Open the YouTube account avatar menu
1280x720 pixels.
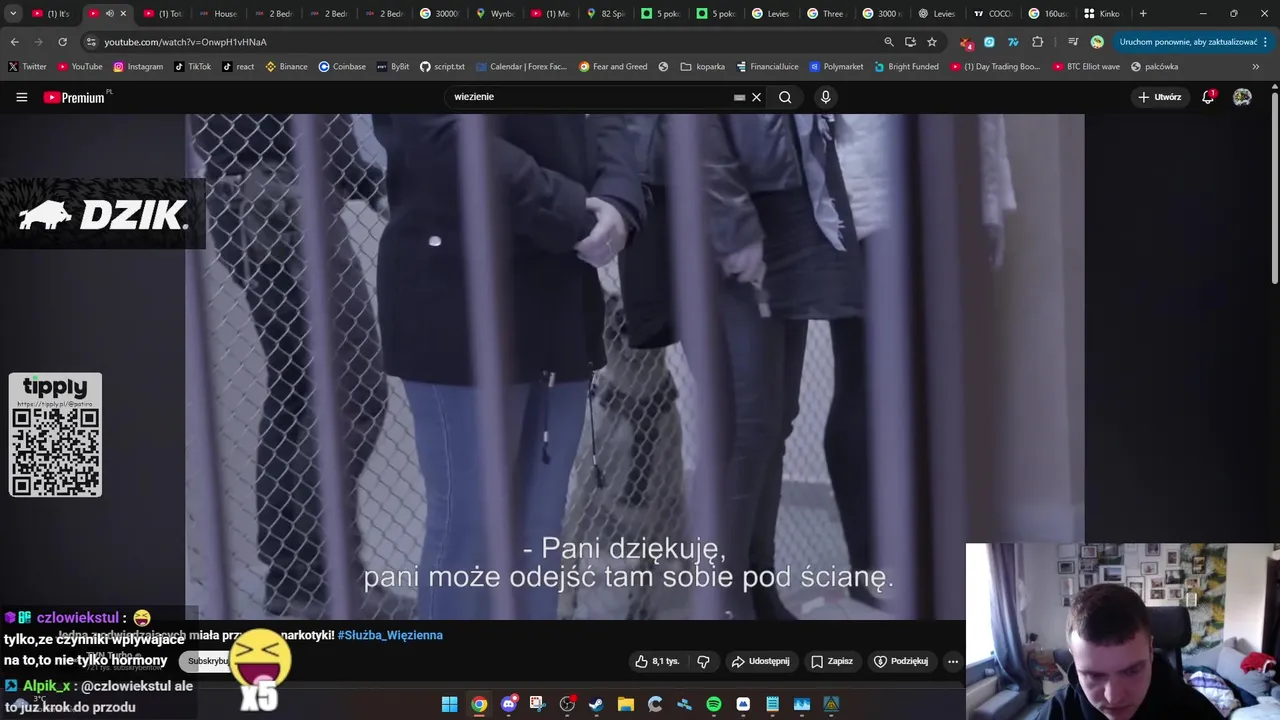pyautogui.click(x=1242, y=97)
